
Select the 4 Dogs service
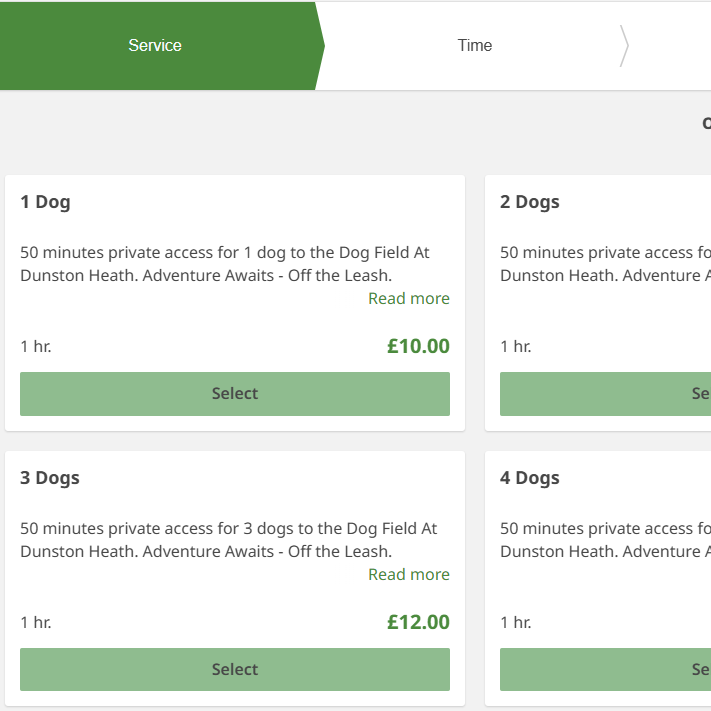pyautogui.click(x=605, y=669)
